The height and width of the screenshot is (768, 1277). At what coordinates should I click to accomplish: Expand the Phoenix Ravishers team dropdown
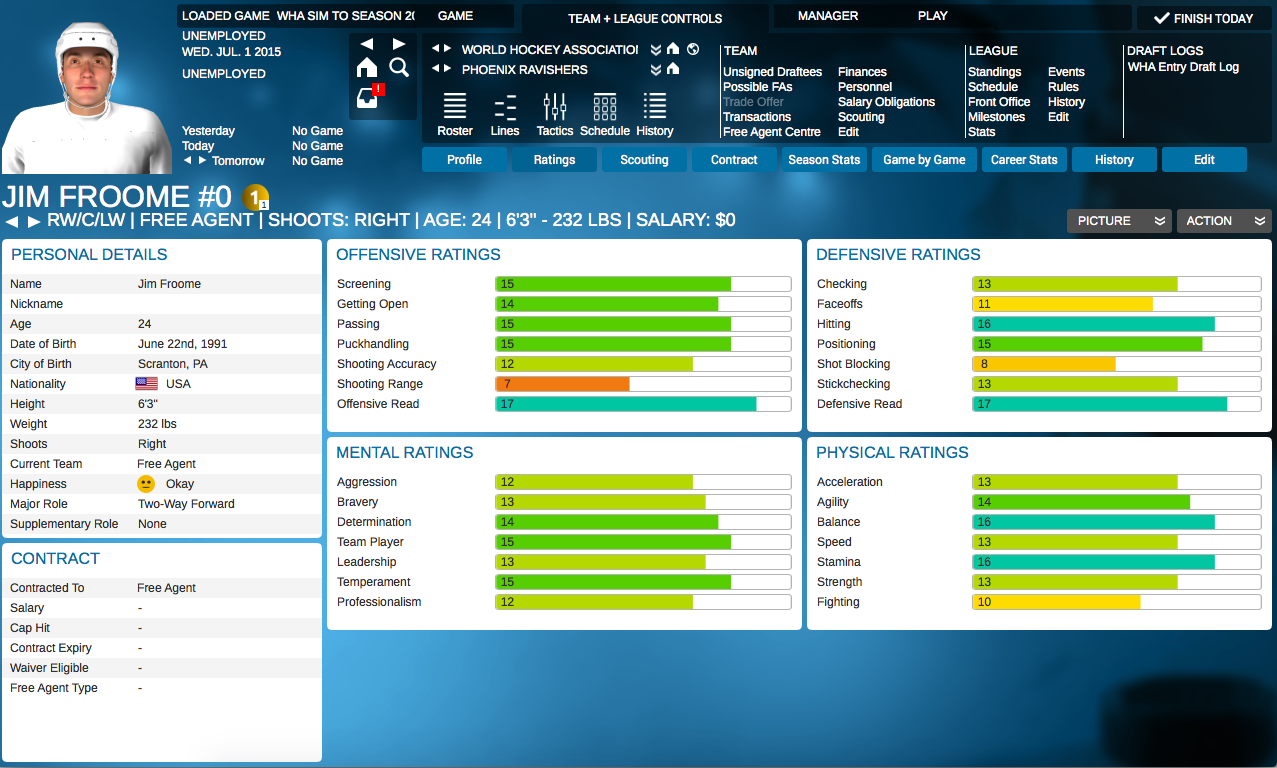[656, 69]
